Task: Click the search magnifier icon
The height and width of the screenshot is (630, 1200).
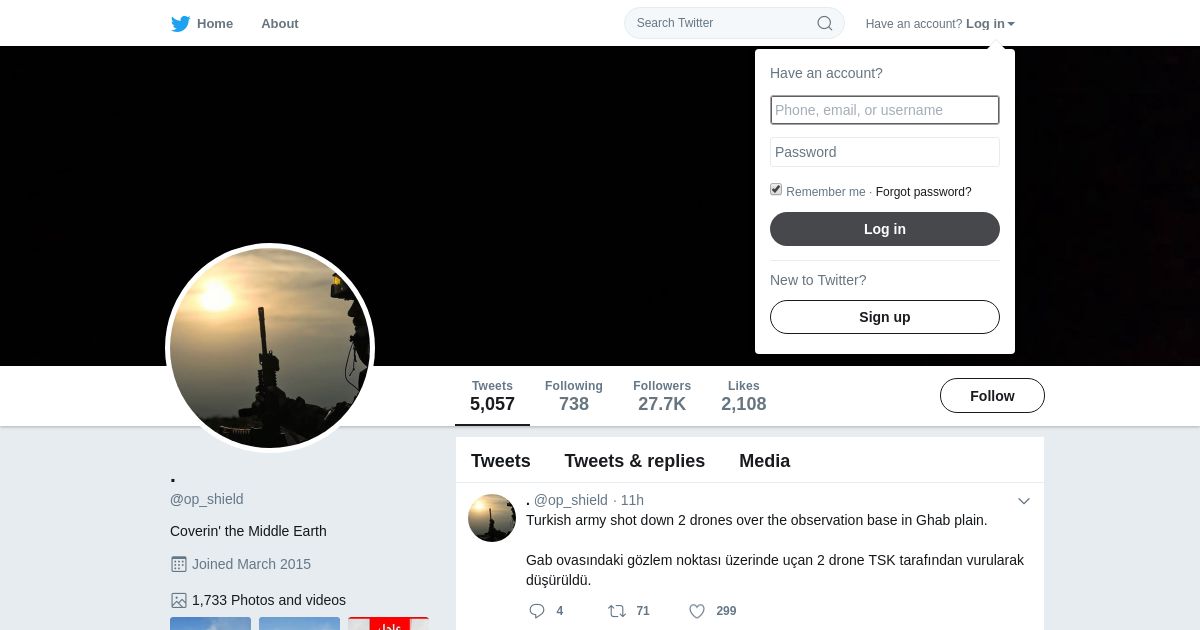Action: [825, 23]
